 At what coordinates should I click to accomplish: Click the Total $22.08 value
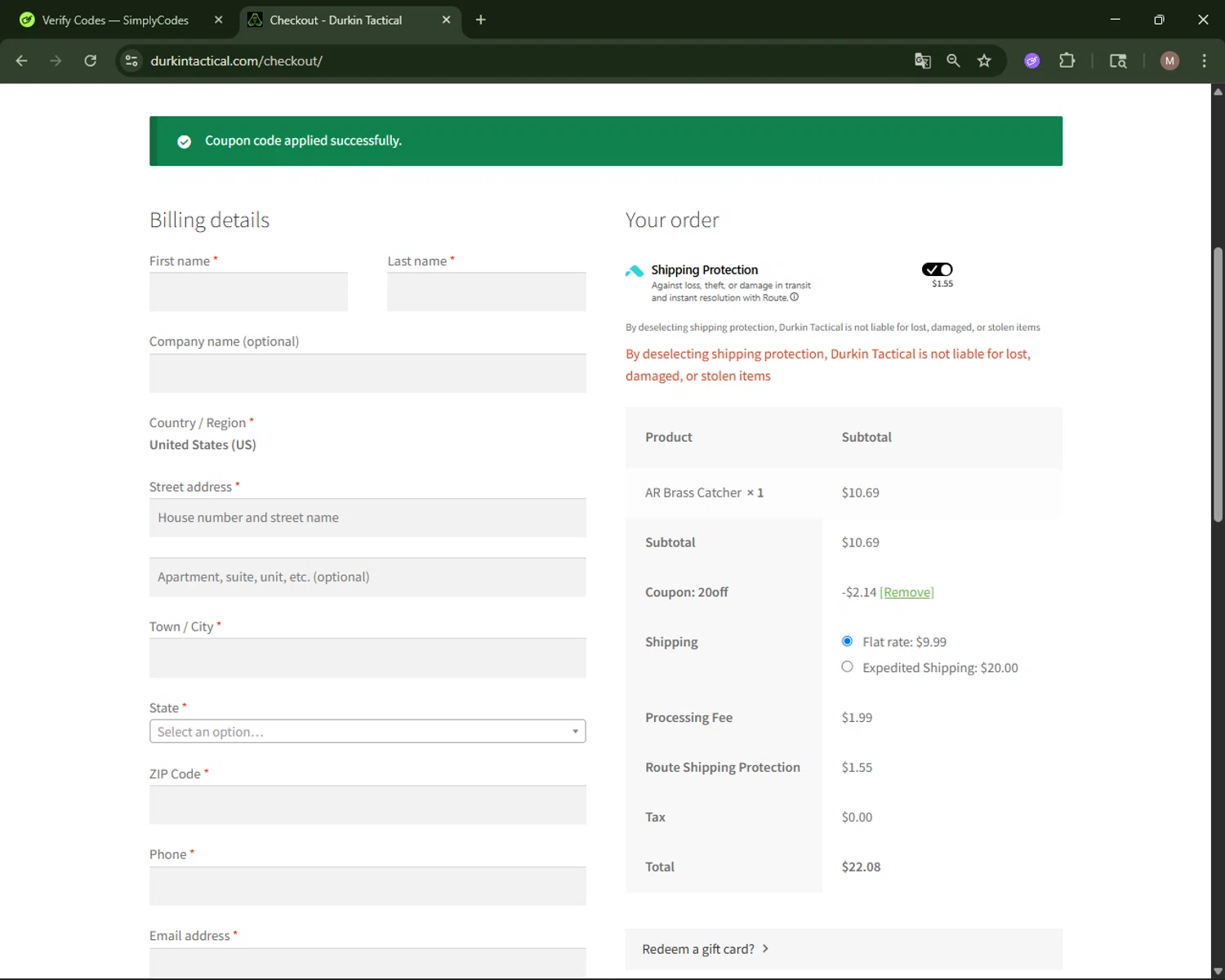coord(861,866)
